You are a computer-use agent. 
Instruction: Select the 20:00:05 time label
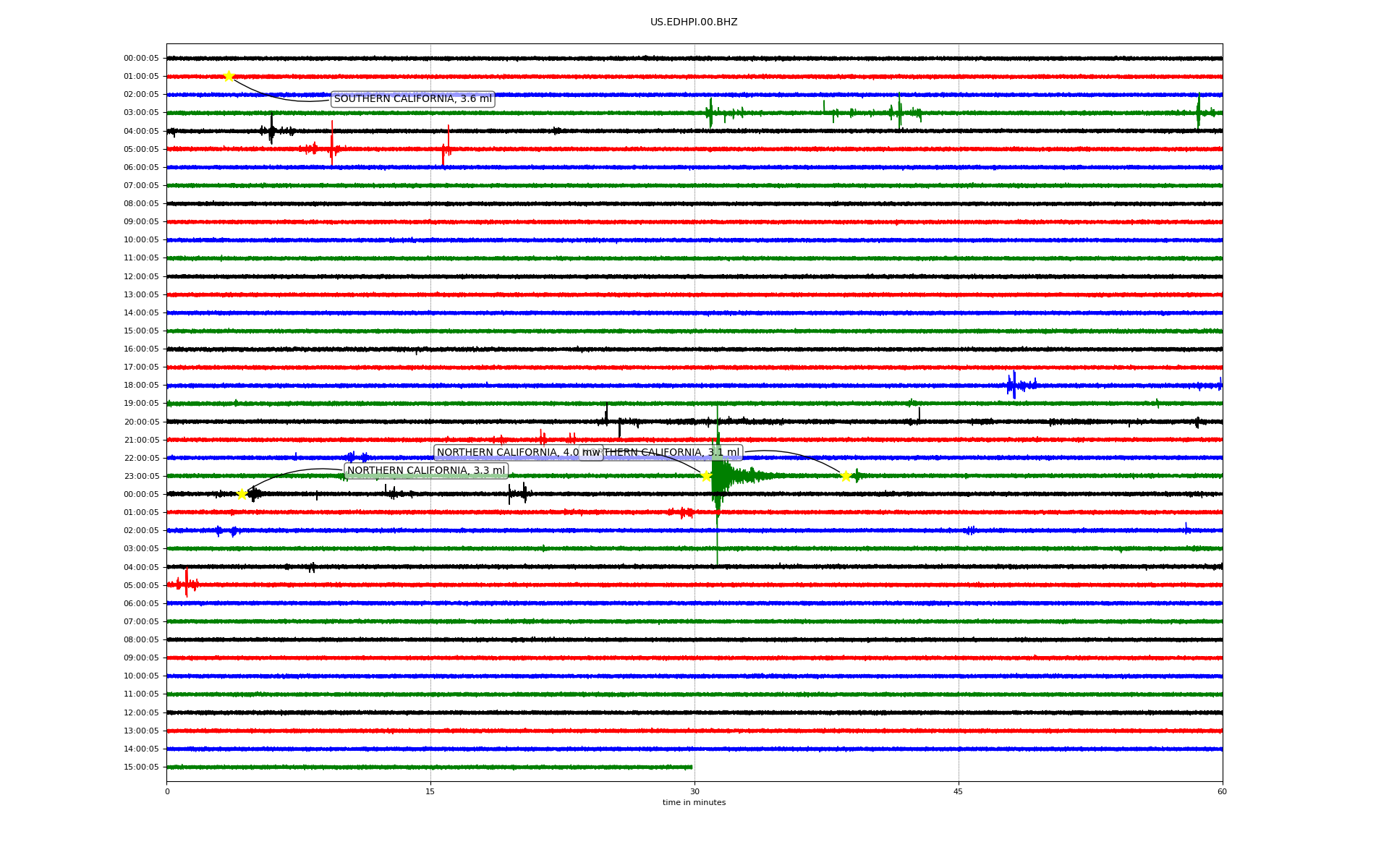click(141, 422)
